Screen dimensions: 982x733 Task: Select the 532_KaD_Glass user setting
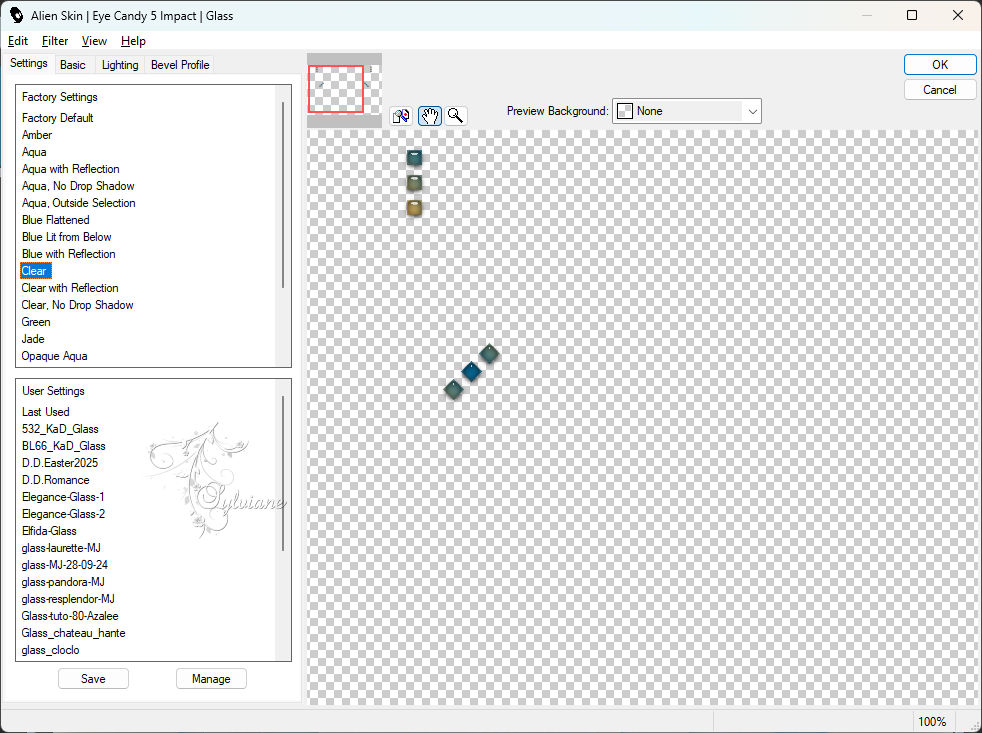click(x=59, y=429)
